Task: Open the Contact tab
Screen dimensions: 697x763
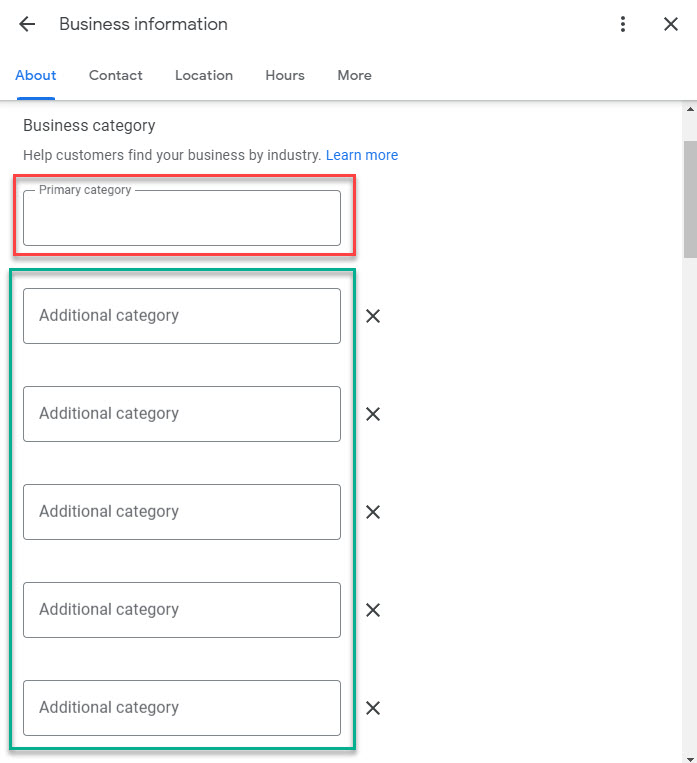Action: [x=115, y=75]
